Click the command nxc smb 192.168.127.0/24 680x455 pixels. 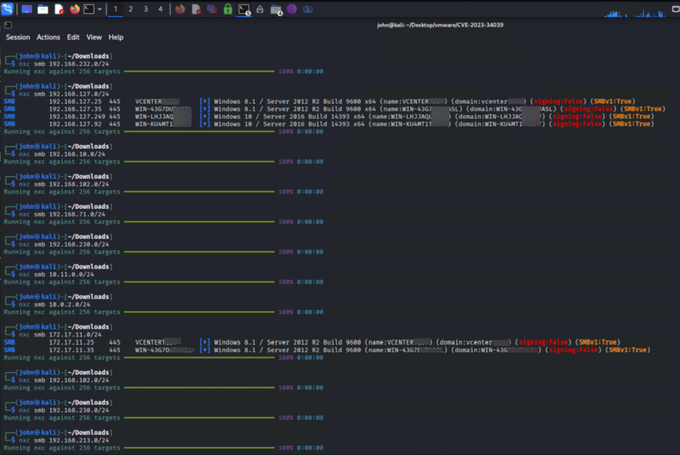point(64,94)
